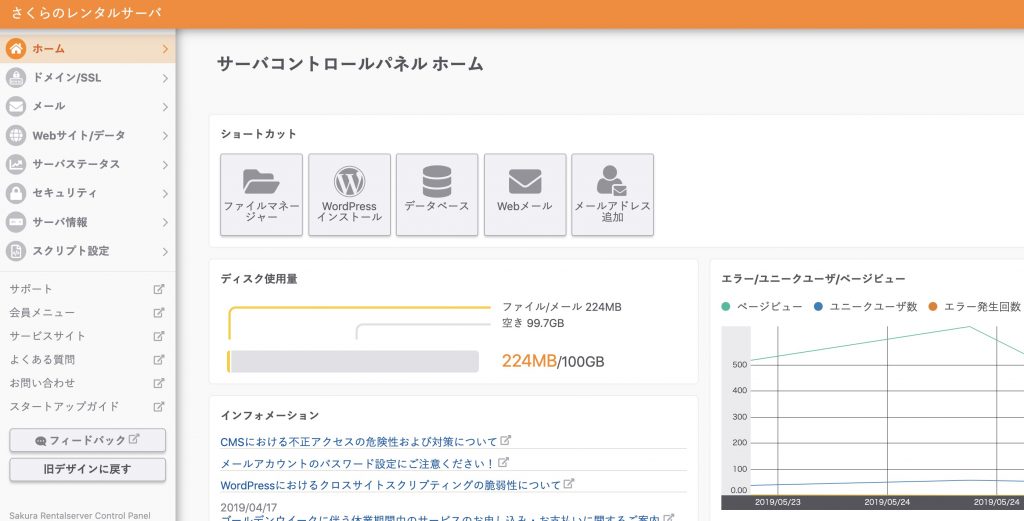
Task: Open CMSにおける不正アクセスの危険性 information link
Action: pyautogui.click(x=359, y=442)
